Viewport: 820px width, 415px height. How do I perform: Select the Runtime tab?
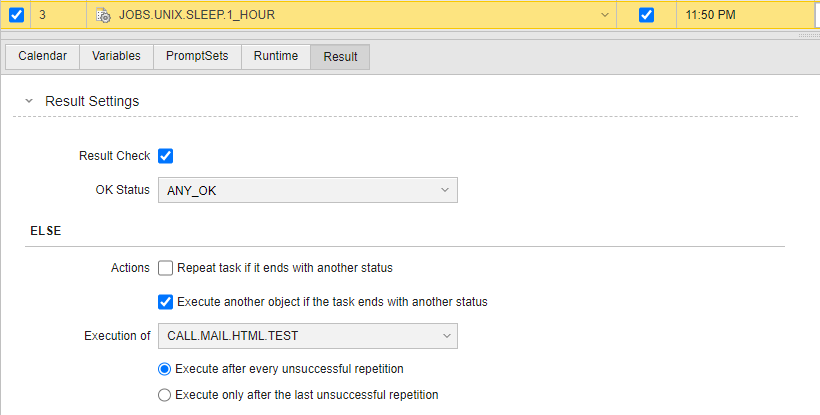pyautogui.click(x=276, y=56)
